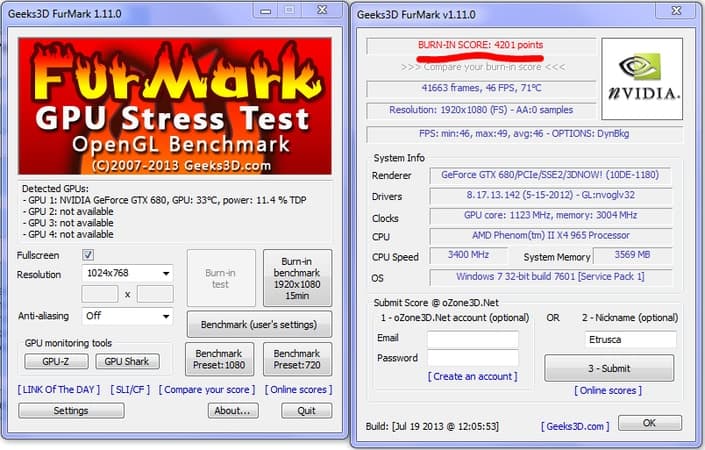
Task: Minimize the FurMark 1.11.0 main window
Action: (266, 10)
